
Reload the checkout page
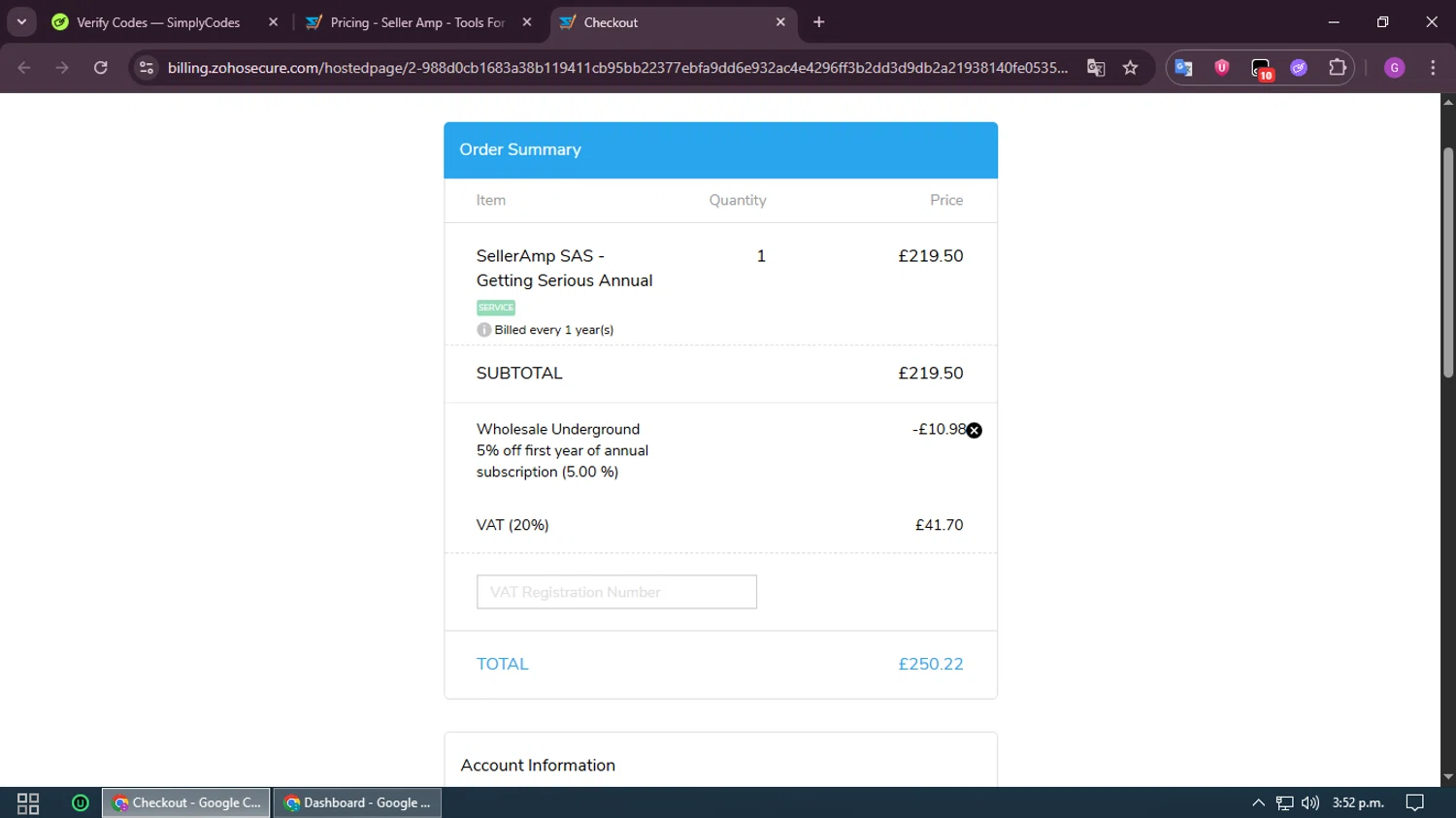point(101,68)
